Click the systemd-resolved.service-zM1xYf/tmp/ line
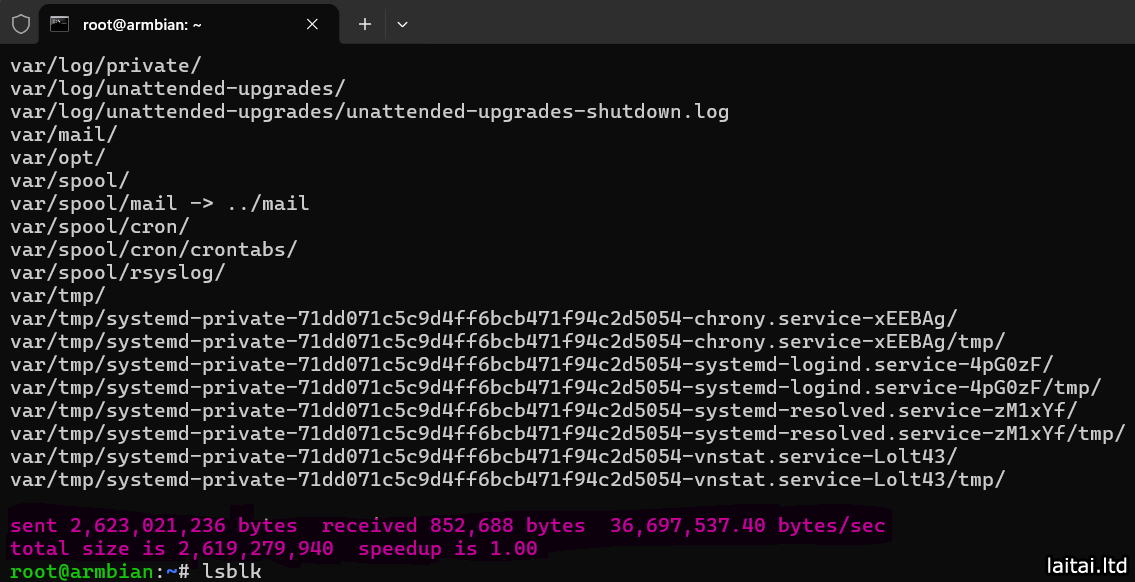The height and width of the screenshot is (582, 1135). pos(568,434)
